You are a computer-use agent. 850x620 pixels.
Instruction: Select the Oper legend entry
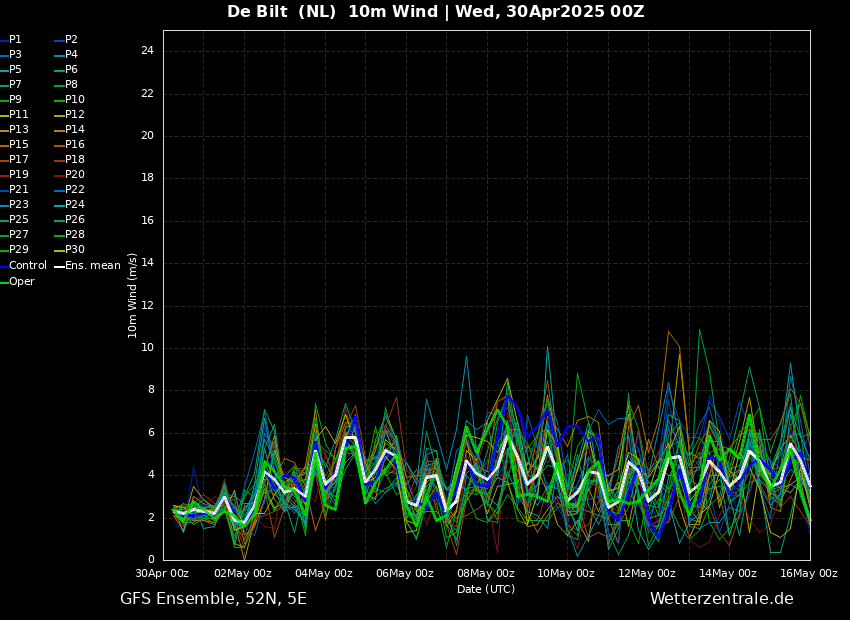pyautogui.click(x=21, y=282)
